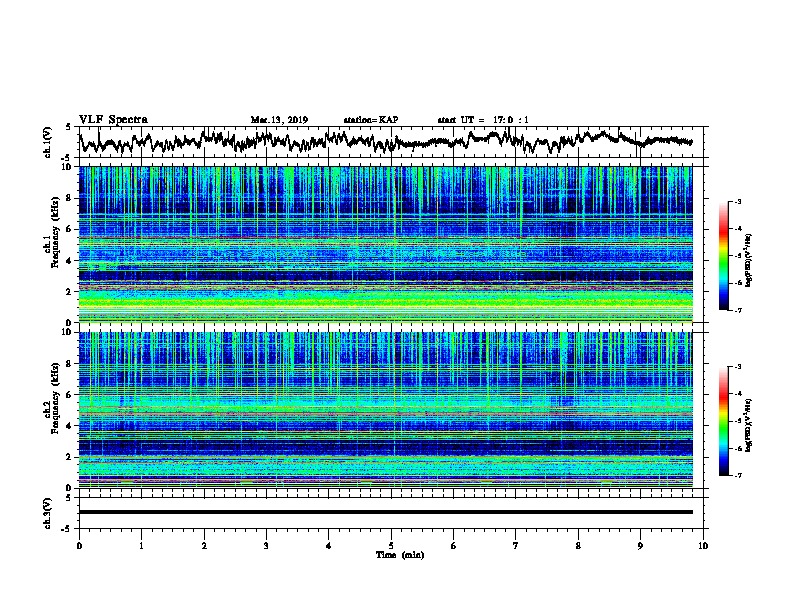Viewport: 792px width, 612px height.
Task: Click the ch.2 color bar "-7" label
Action: [737, 475]
